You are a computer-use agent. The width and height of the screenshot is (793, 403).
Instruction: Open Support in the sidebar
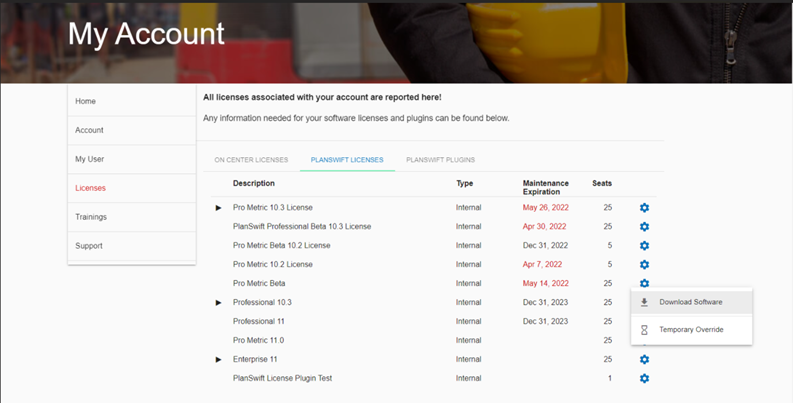pyautogui.click(x=131, y=246)
